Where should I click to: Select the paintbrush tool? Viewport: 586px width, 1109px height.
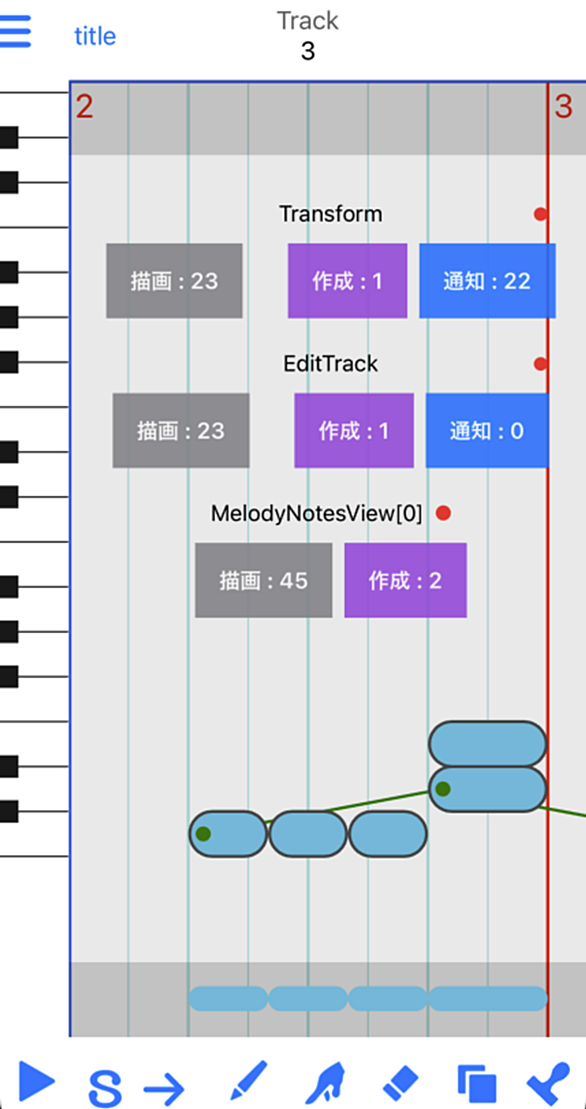549,1082
